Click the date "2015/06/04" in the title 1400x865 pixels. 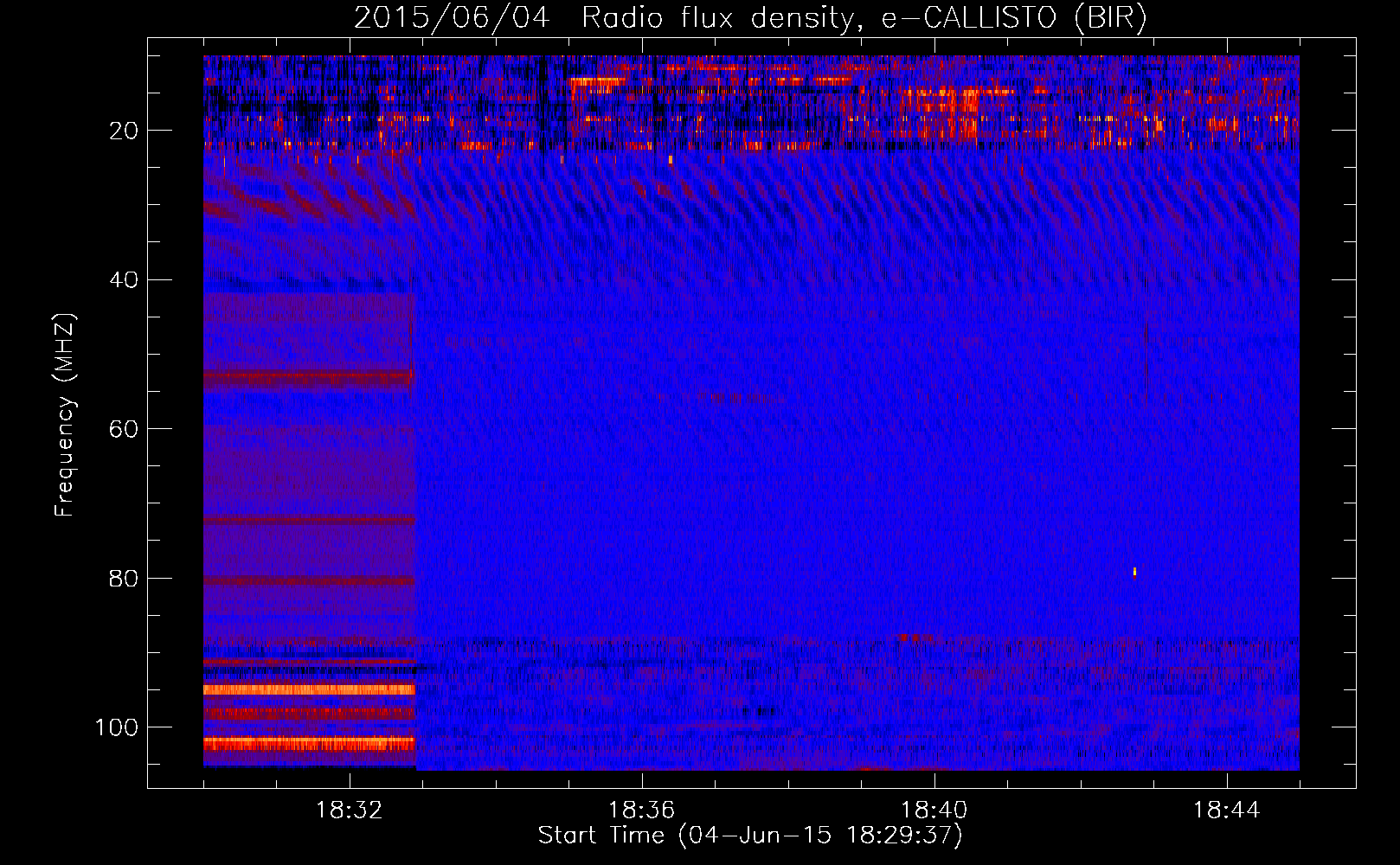(451, 17)
